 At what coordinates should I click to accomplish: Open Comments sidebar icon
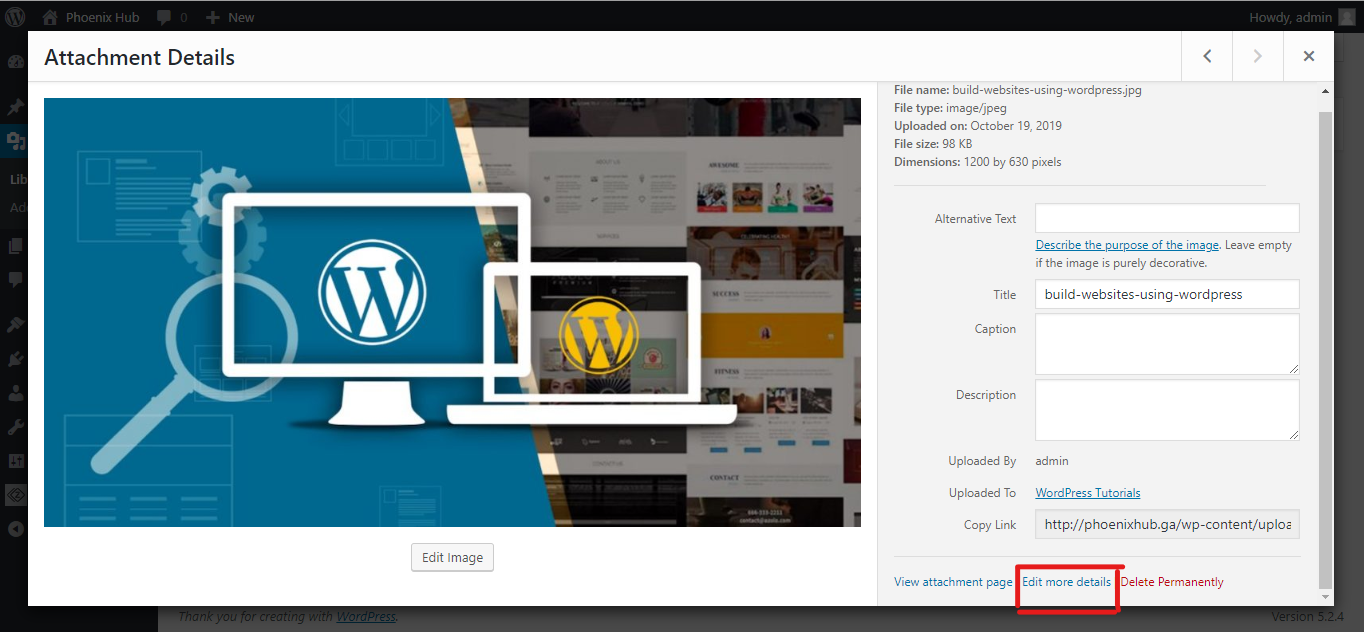pos(15,279)
